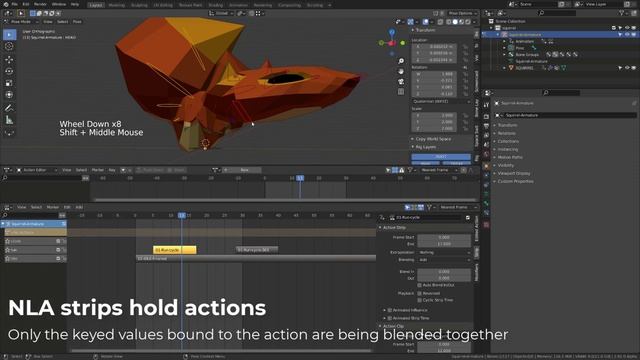Switch perspective/orthographic grid icon in the viewport
Image resolution: width=640 pixels, height=360 pixels.
pos(401,92)
